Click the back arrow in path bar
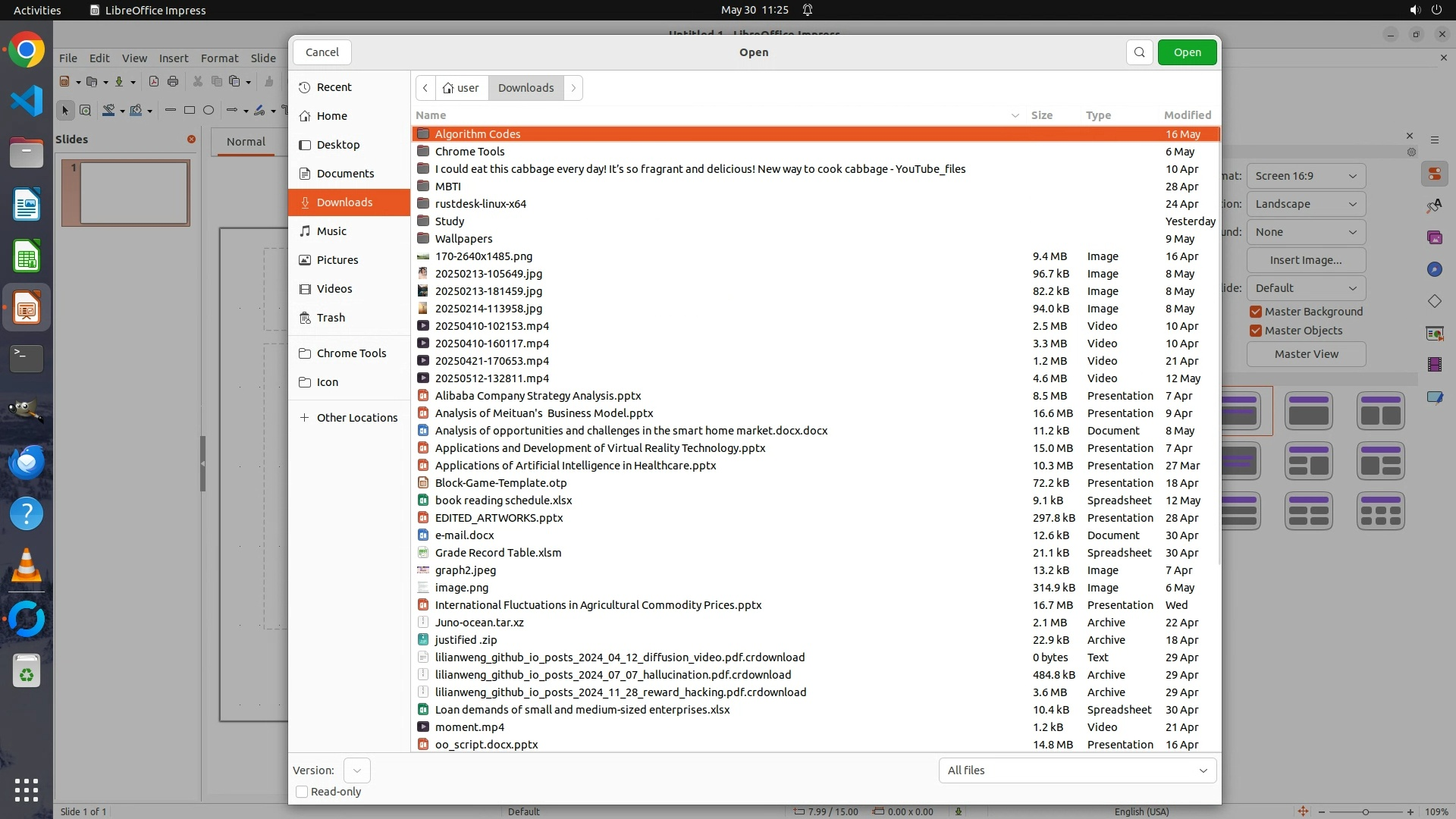The image size is (1456, 819). [425, 88]
